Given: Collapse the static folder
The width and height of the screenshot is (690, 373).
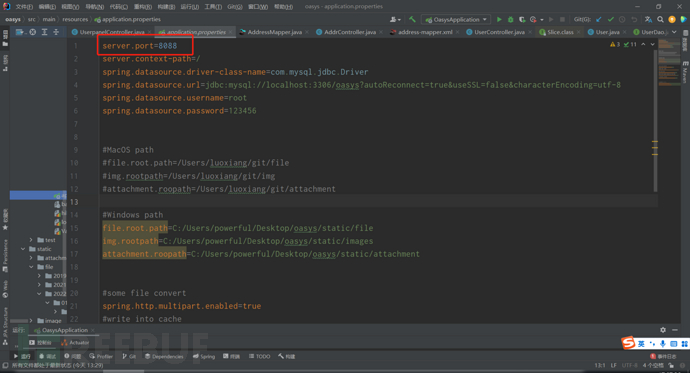Looking at the screenshot, I should point(23,249).
